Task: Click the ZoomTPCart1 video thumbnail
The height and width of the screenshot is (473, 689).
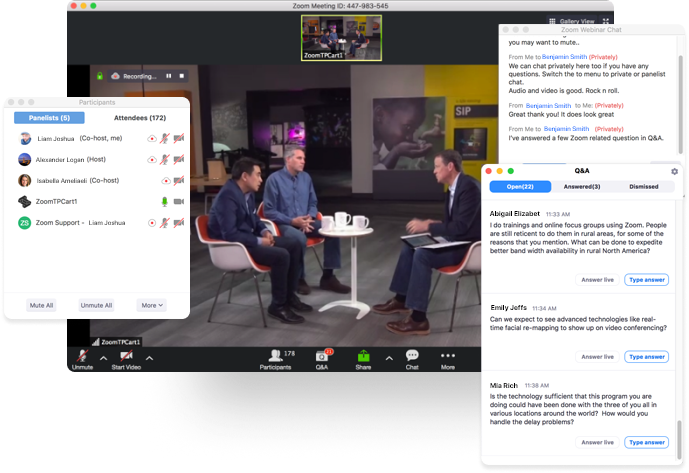Action: [341, 38]
